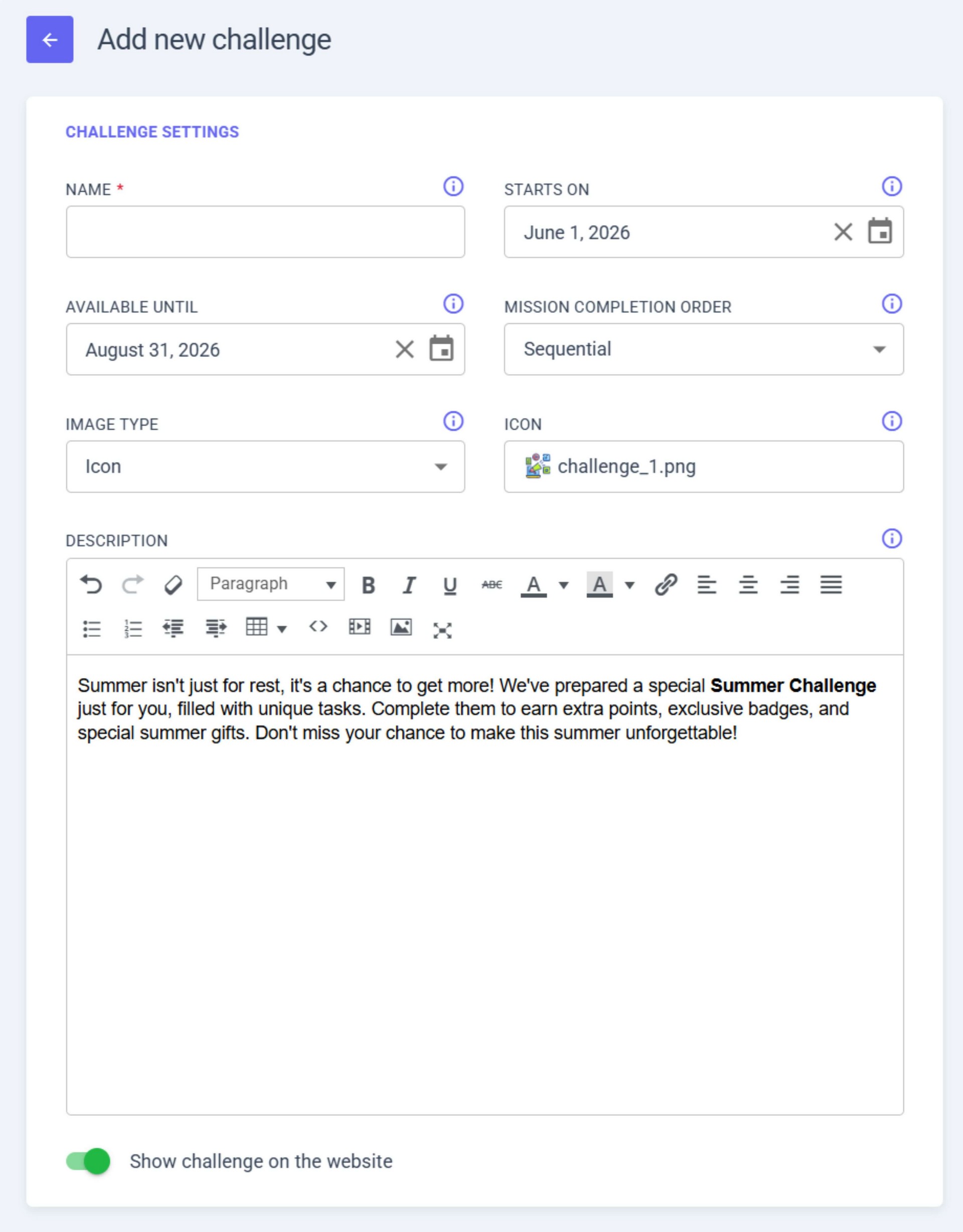Expand the text color options arrow
963x1232 pixels.
click(563, 585)
